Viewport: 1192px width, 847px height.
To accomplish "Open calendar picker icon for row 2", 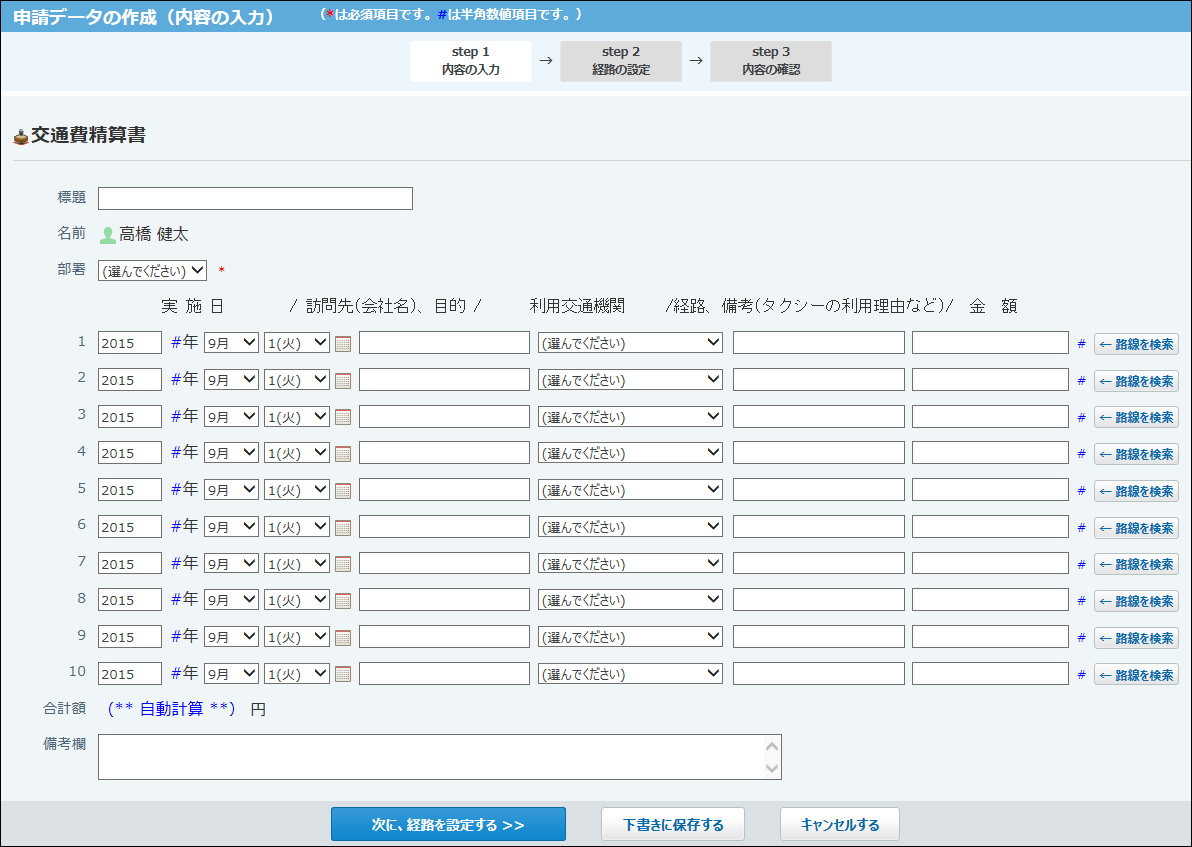I will (343, 380).
